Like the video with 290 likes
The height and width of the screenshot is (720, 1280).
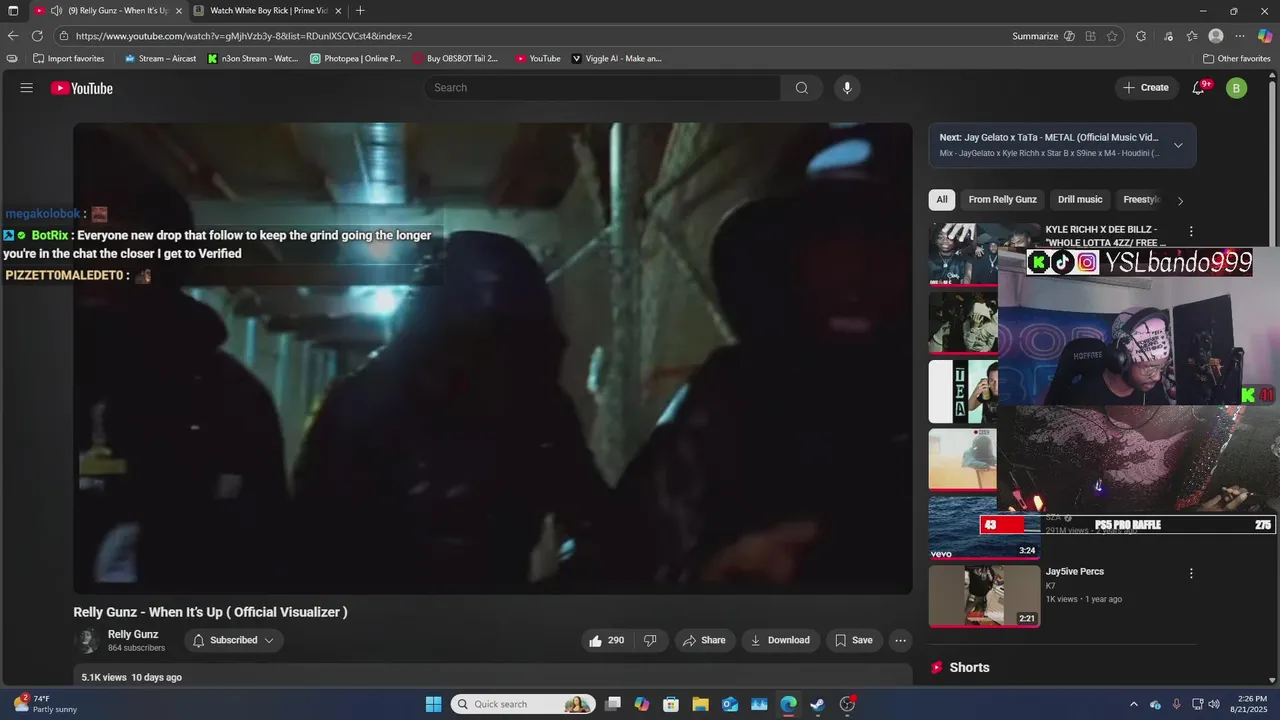point(607,640)
